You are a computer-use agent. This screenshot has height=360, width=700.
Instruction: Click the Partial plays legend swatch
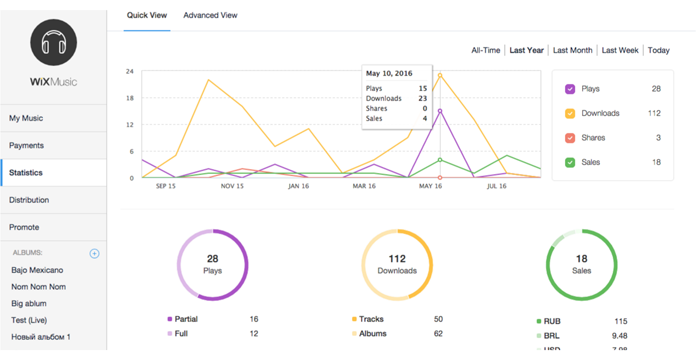coord(170,319)
